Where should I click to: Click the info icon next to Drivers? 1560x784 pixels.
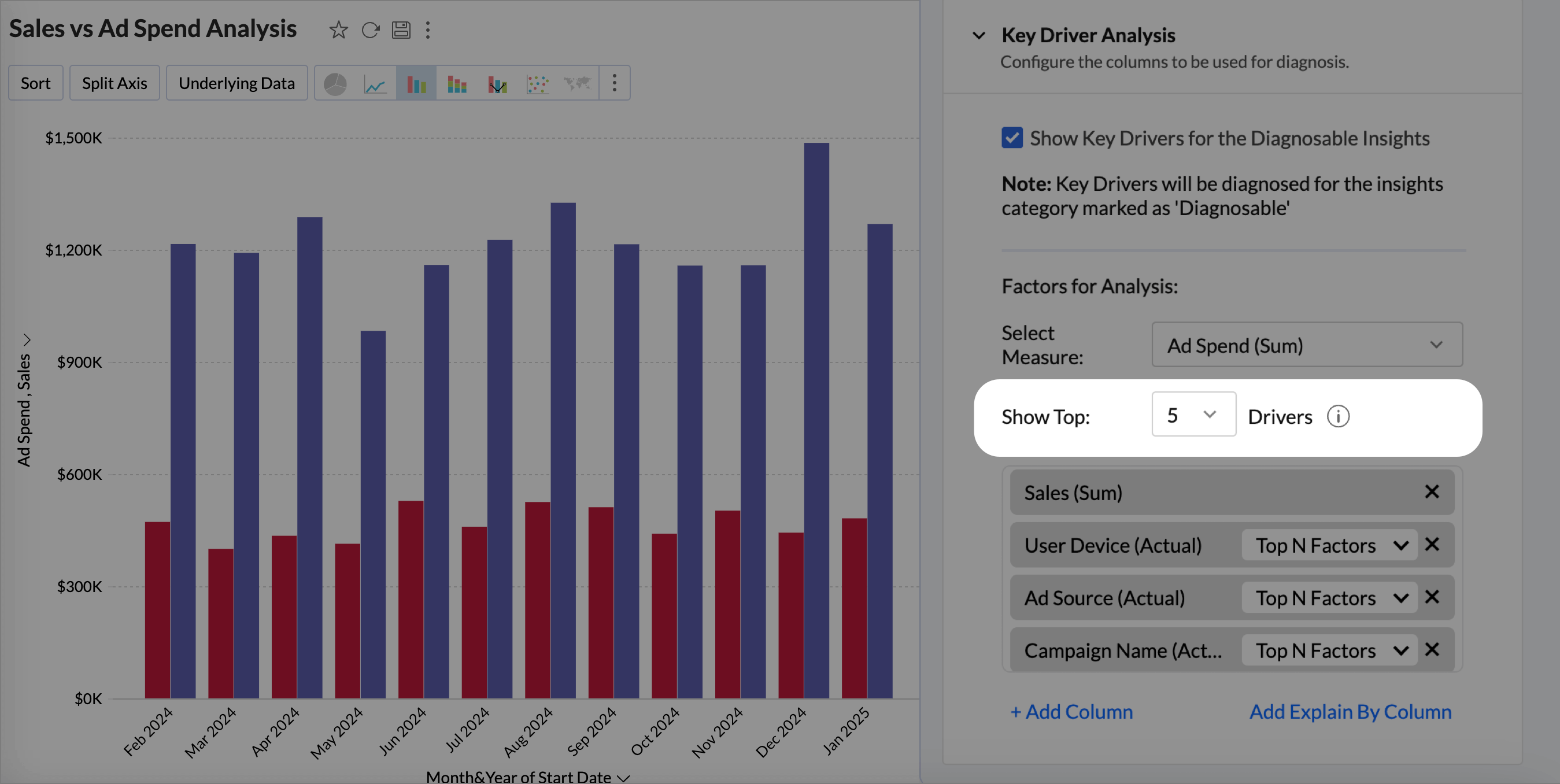pos(1338,416)
